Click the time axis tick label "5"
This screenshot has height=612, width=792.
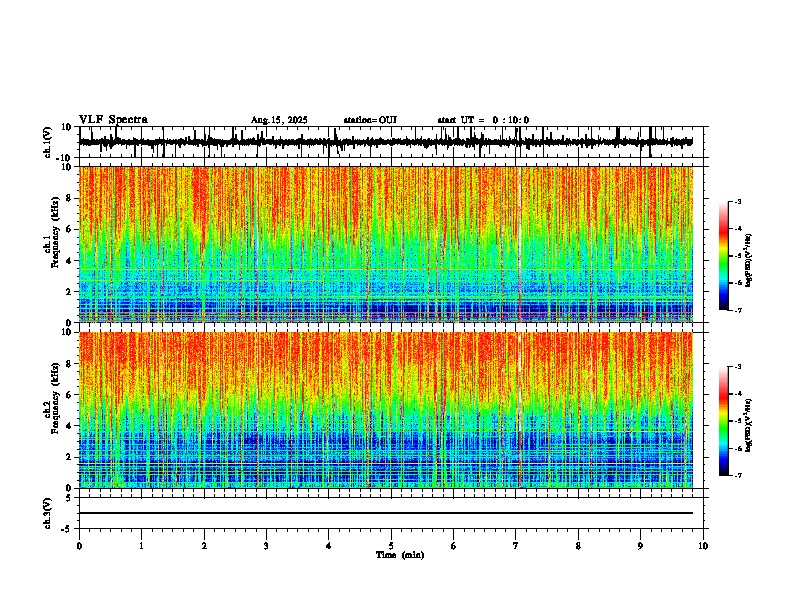click(391, 546)
